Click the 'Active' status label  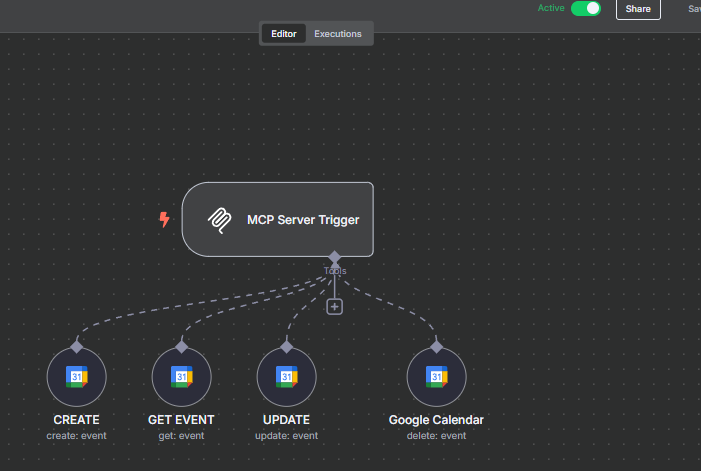pos(551,8)
